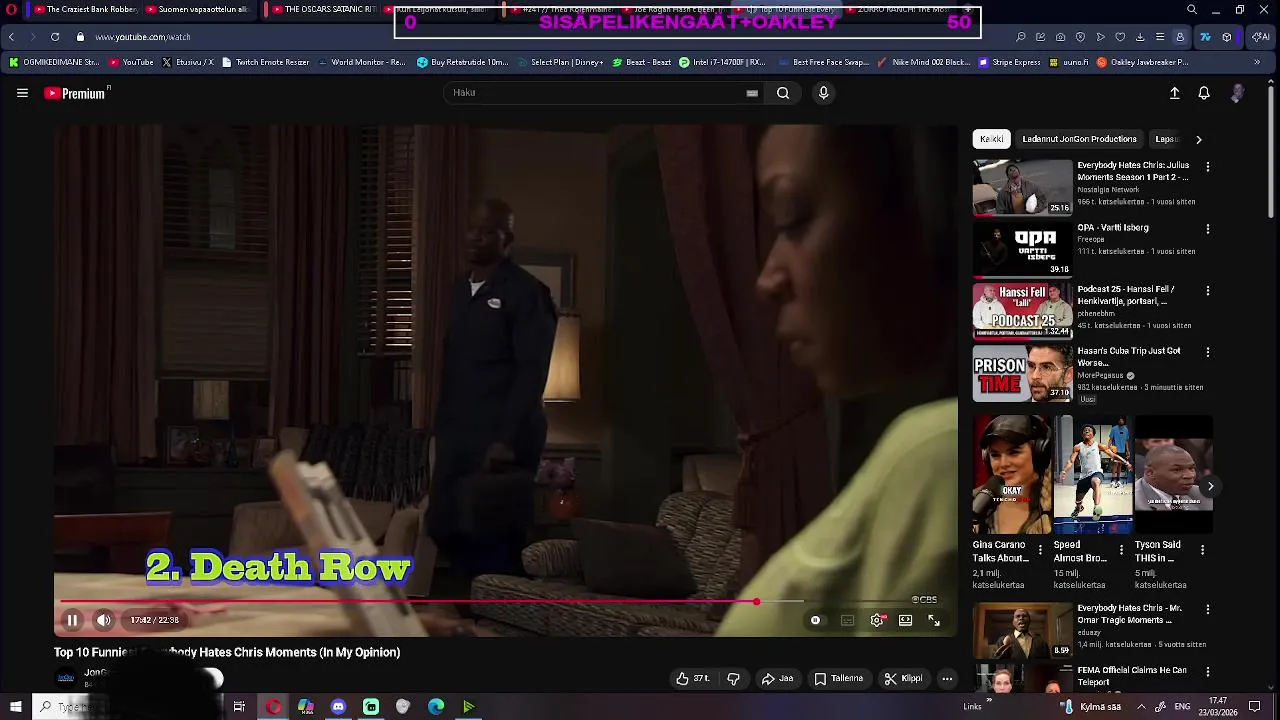Open the player settings gear
The image size is (1280, 720).
click(877, 620)
